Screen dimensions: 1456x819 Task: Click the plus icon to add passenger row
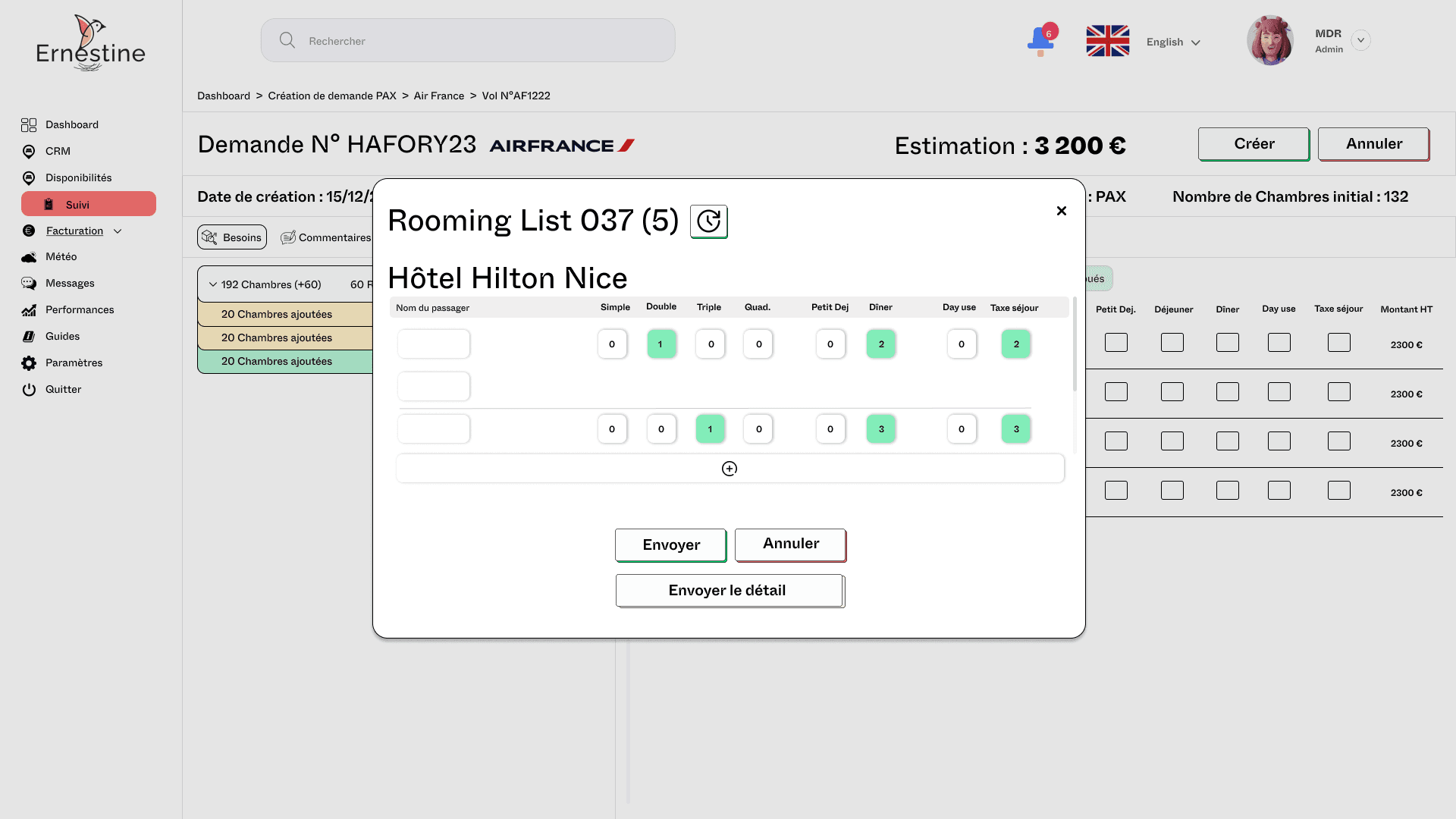(729, 469)
